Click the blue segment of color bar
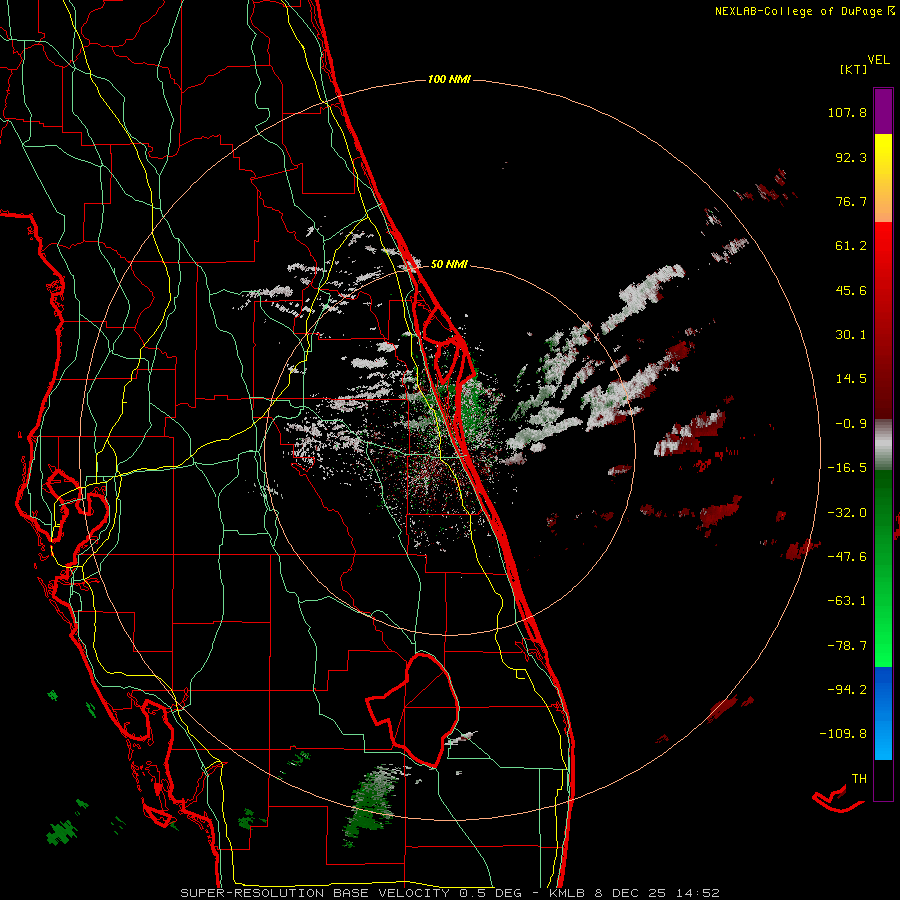Viewport: 900px width, 900px height. [x=883, y=713]
